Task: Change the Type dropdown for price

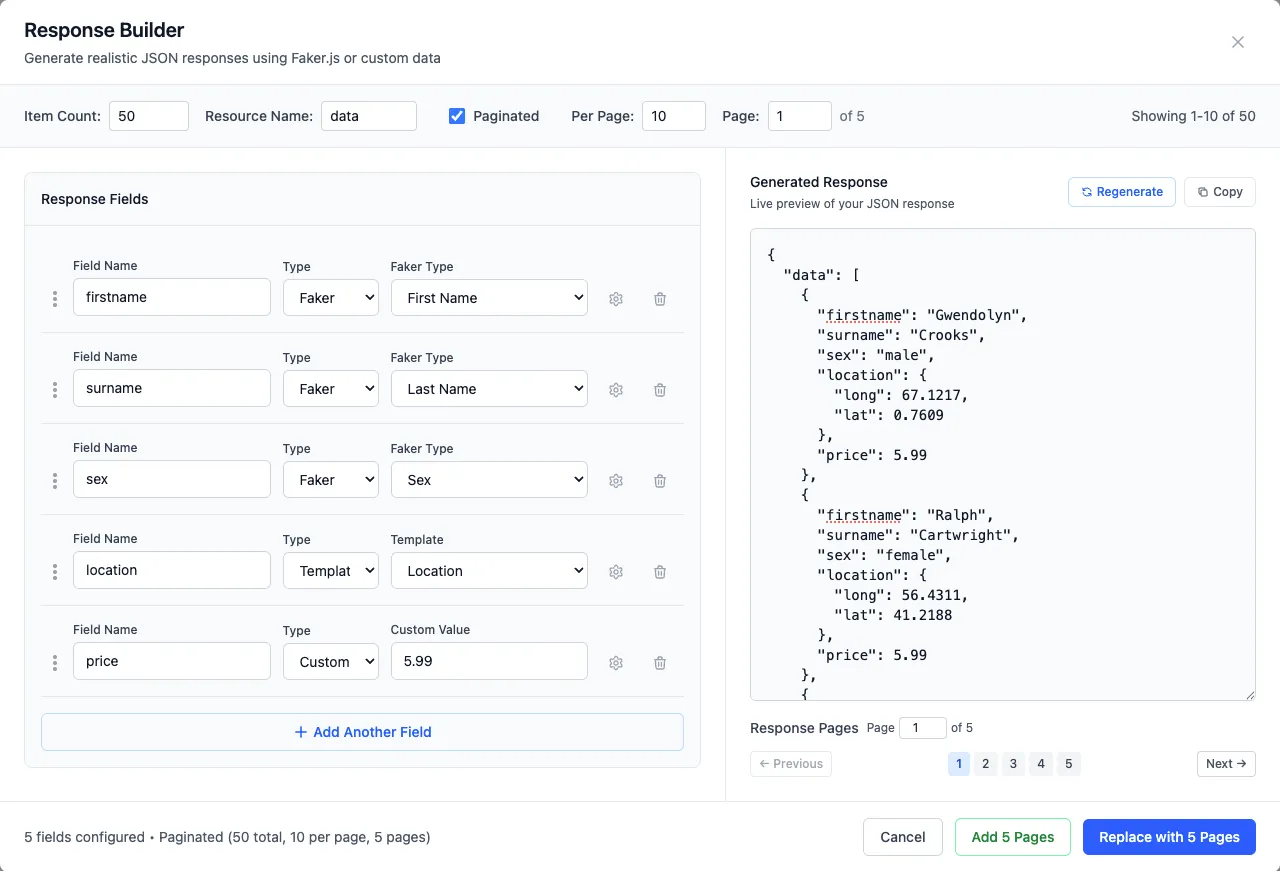Action: 330,661
